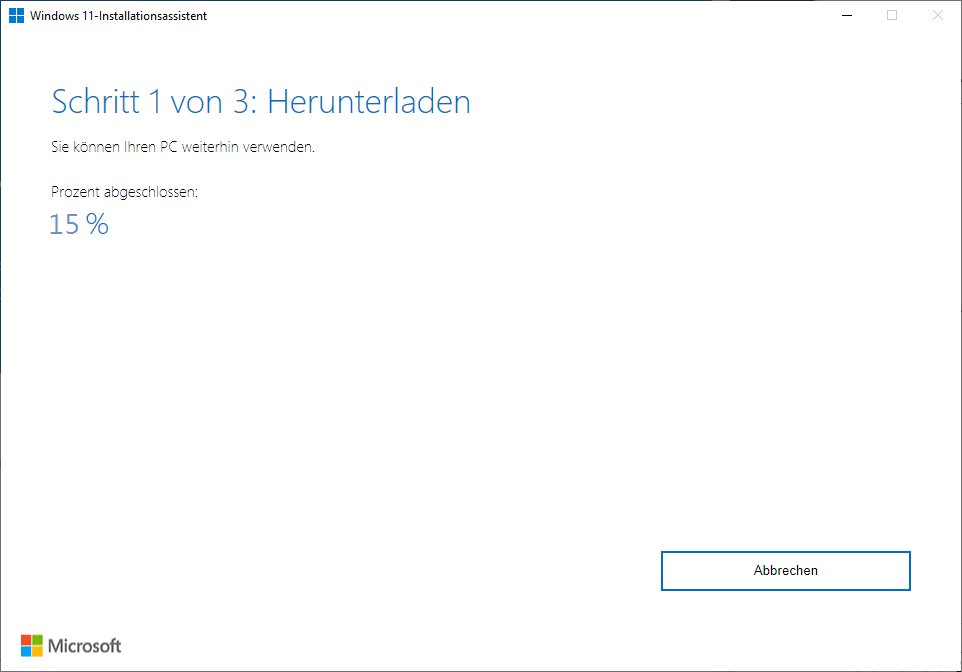
Task: Click the maximize button in title bar
Action: tap(892, 15)
